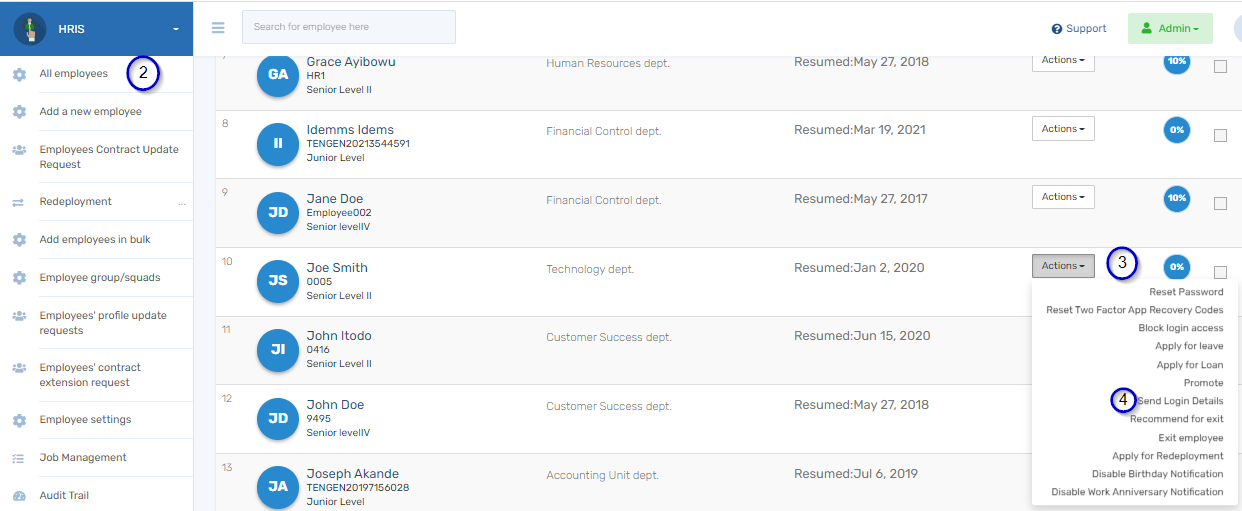Select Jane Doe's row checkbox

coord(1220,203)
